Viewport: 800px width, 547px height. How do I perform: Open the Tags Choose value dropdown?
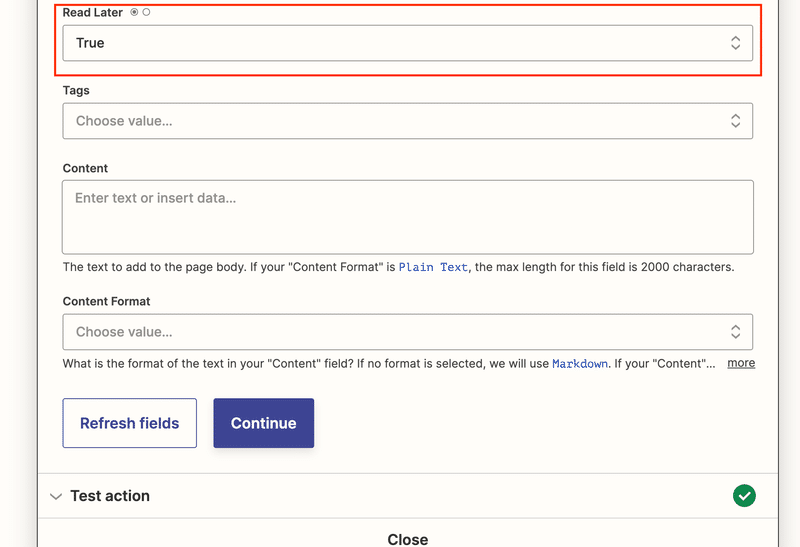pyautogui.click(x=408, y=121)
